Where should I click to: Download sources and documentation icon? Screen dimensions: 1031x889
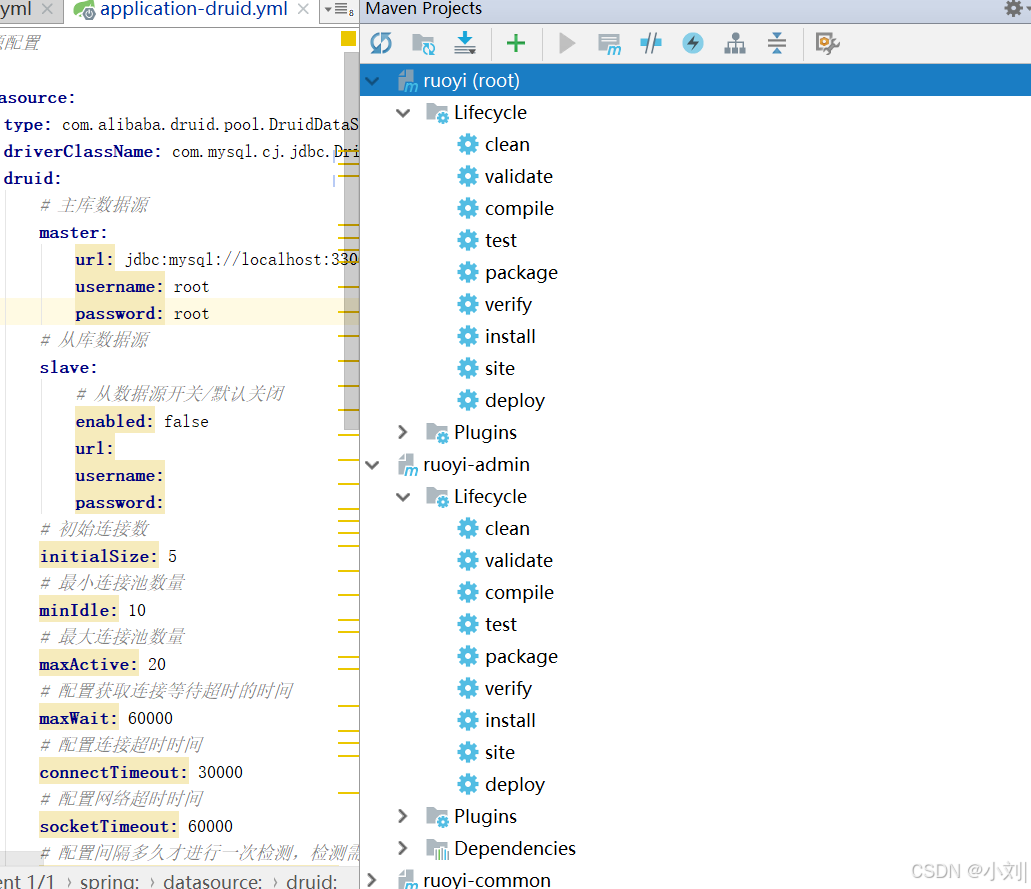(x=465, y=43)
